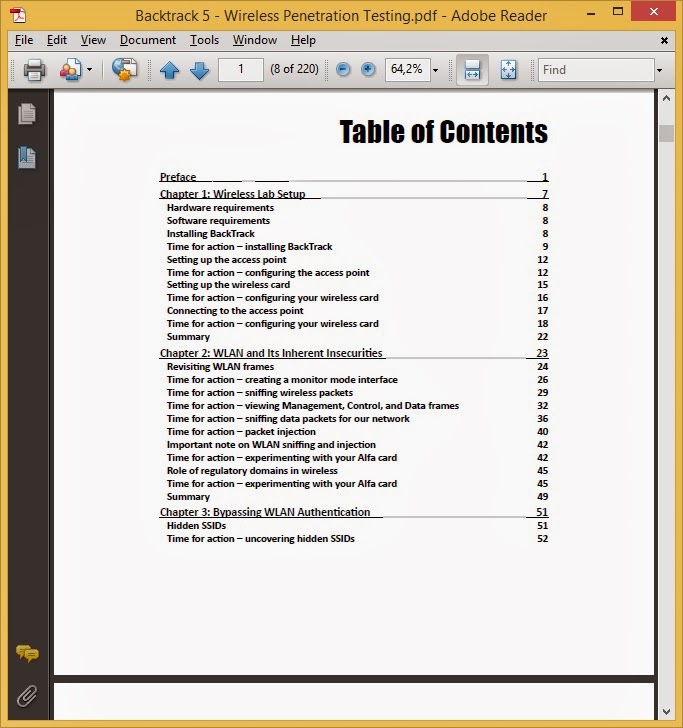Click the Adobe PDF title icon
Screen dimensions: 683x728
click(x=19, y=15)
